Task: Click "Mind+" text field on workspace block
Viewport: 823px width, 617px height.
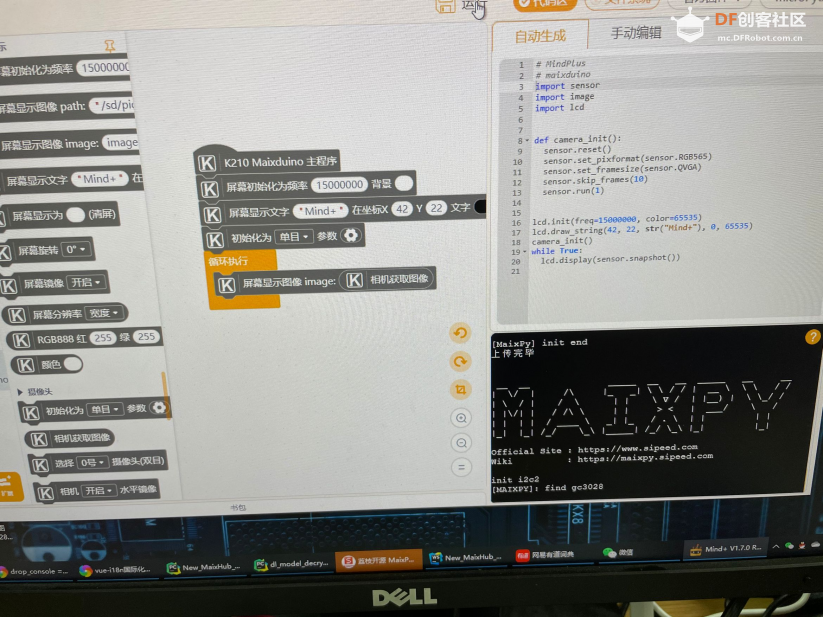Action: (x=320, y=211)
